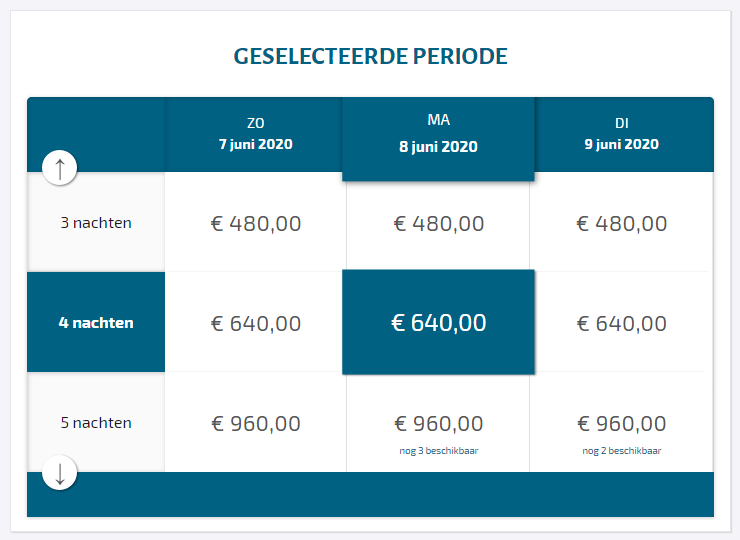
Task: Select the MA 8 juni 2020 column header
Action: pyautogui.click(x=438, y=139)
